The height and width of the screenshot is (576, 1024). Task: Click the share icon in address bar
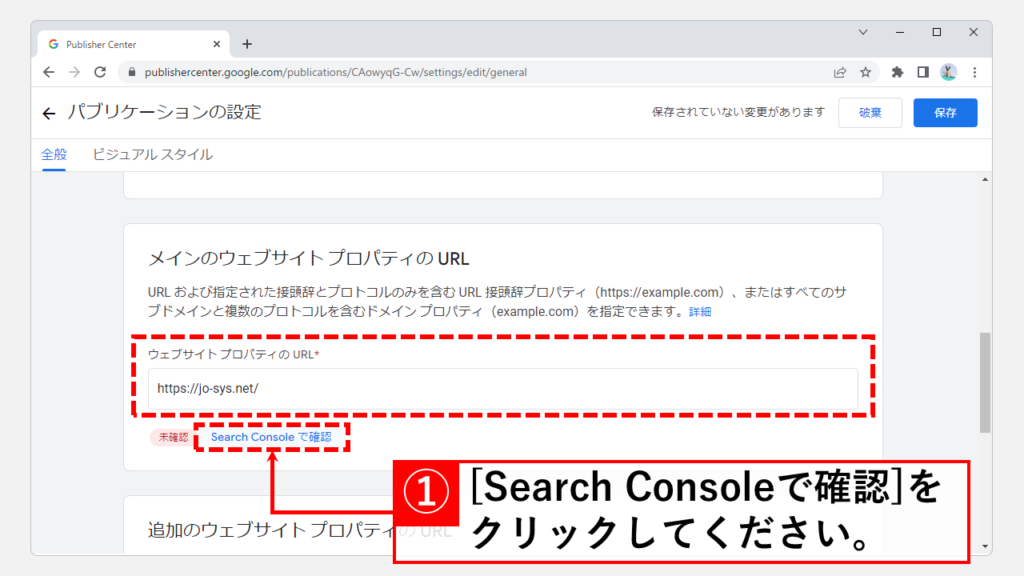tap(840, 72)
